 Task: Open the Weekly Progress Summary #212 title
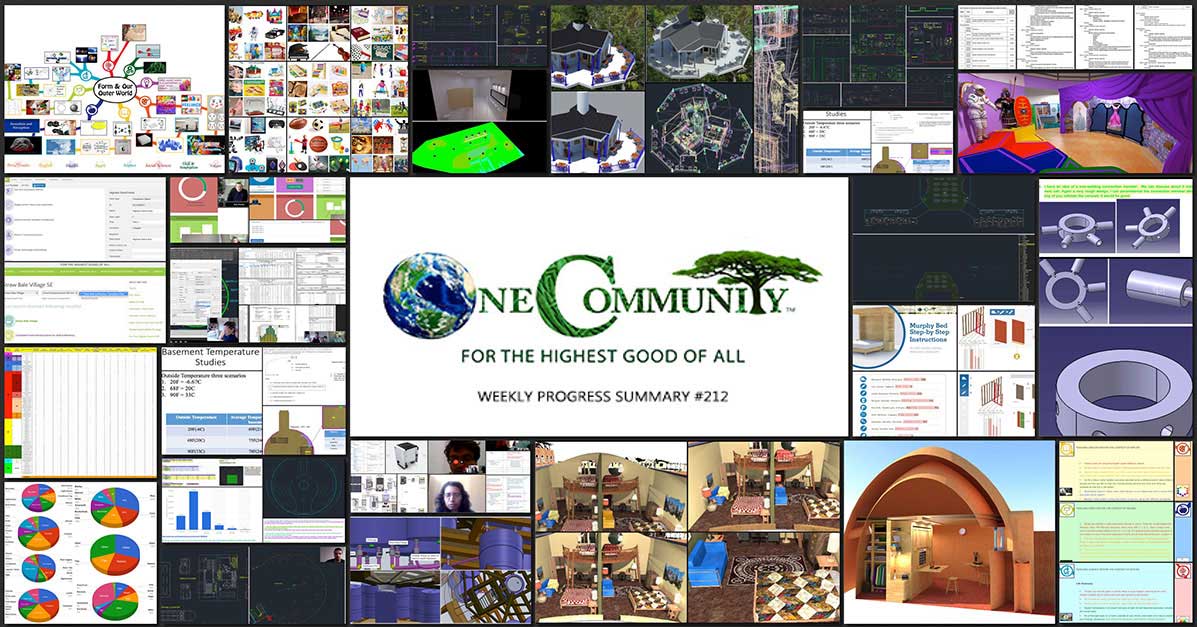click(x=601, y=397)
